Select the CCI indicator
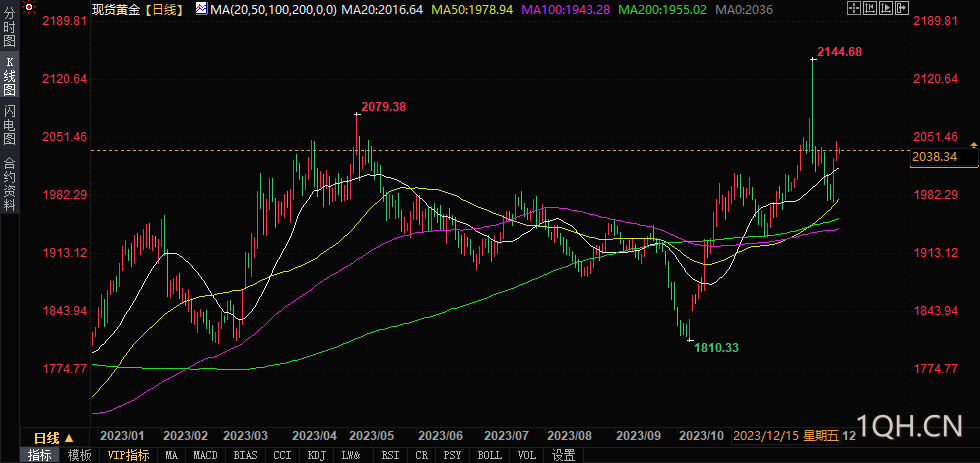 point(282,456)
